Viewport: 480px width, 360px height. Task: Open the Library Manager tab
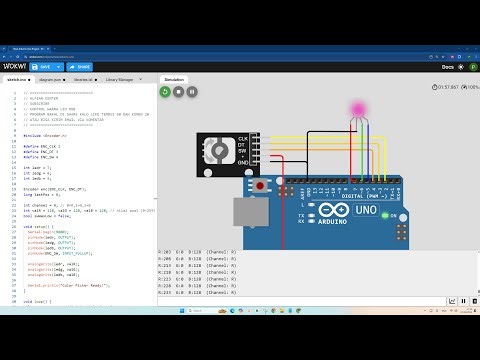click(119, 80)
